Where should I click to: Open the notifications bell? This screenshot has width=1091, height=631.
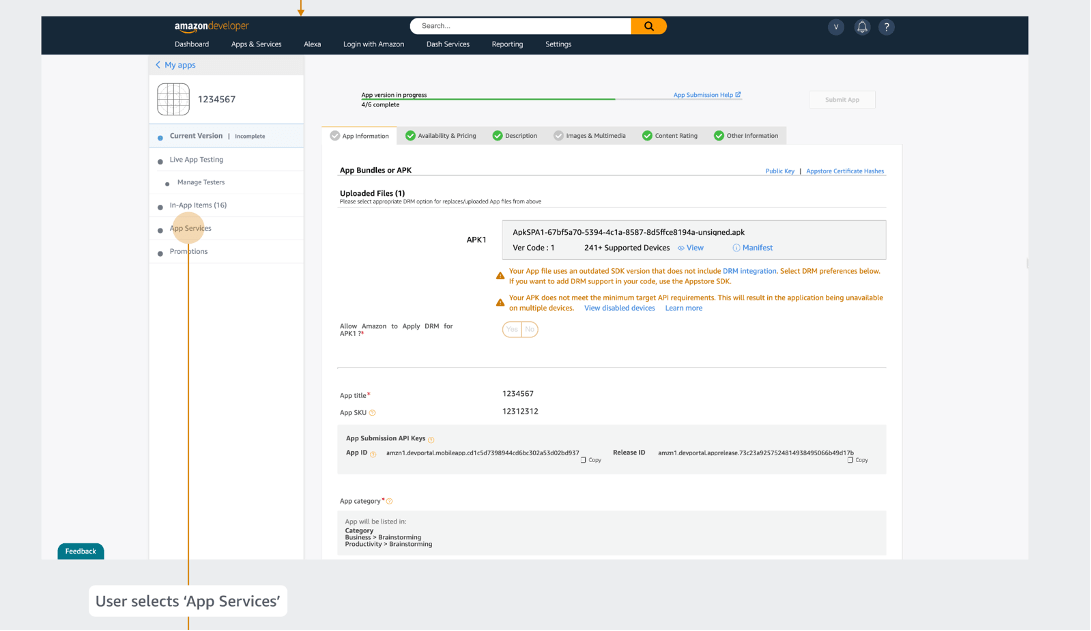pyautogui.click(x=862, y=27)
